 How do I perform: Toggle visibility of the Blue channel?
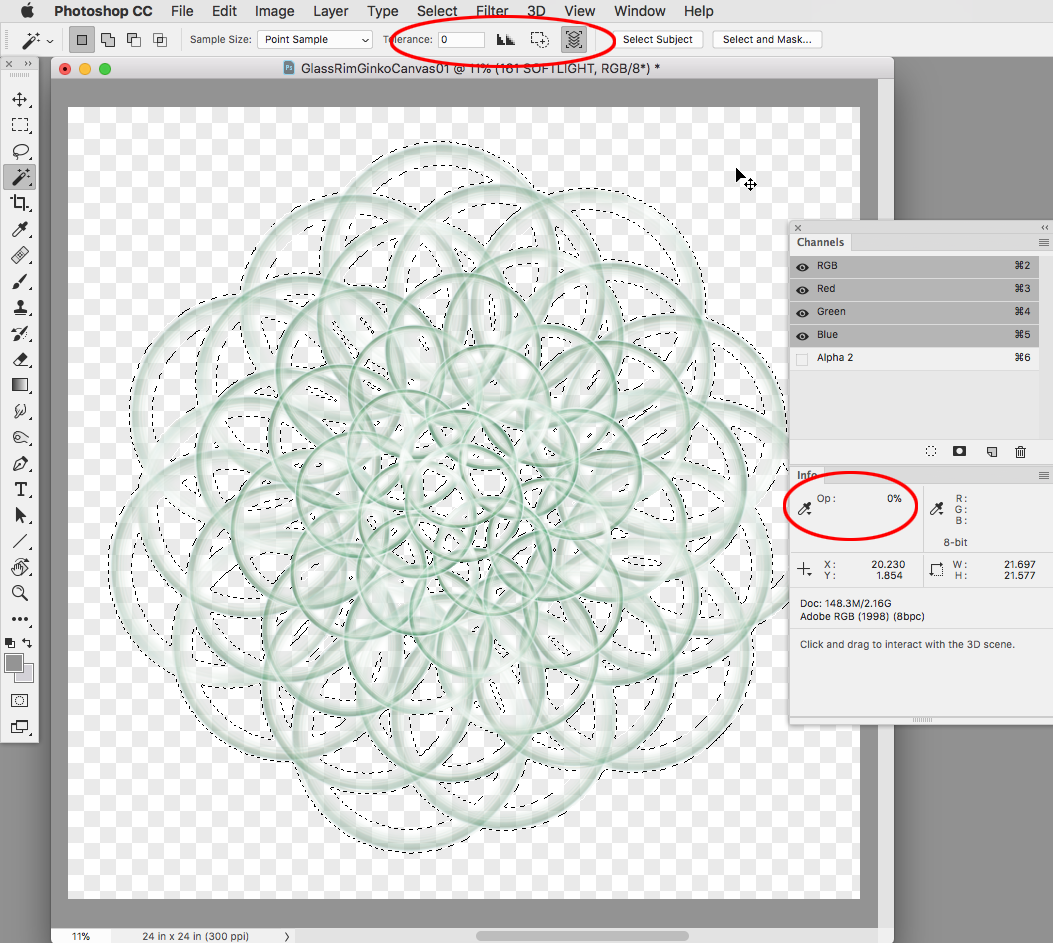pyautogui.click(x=801, y=334)
